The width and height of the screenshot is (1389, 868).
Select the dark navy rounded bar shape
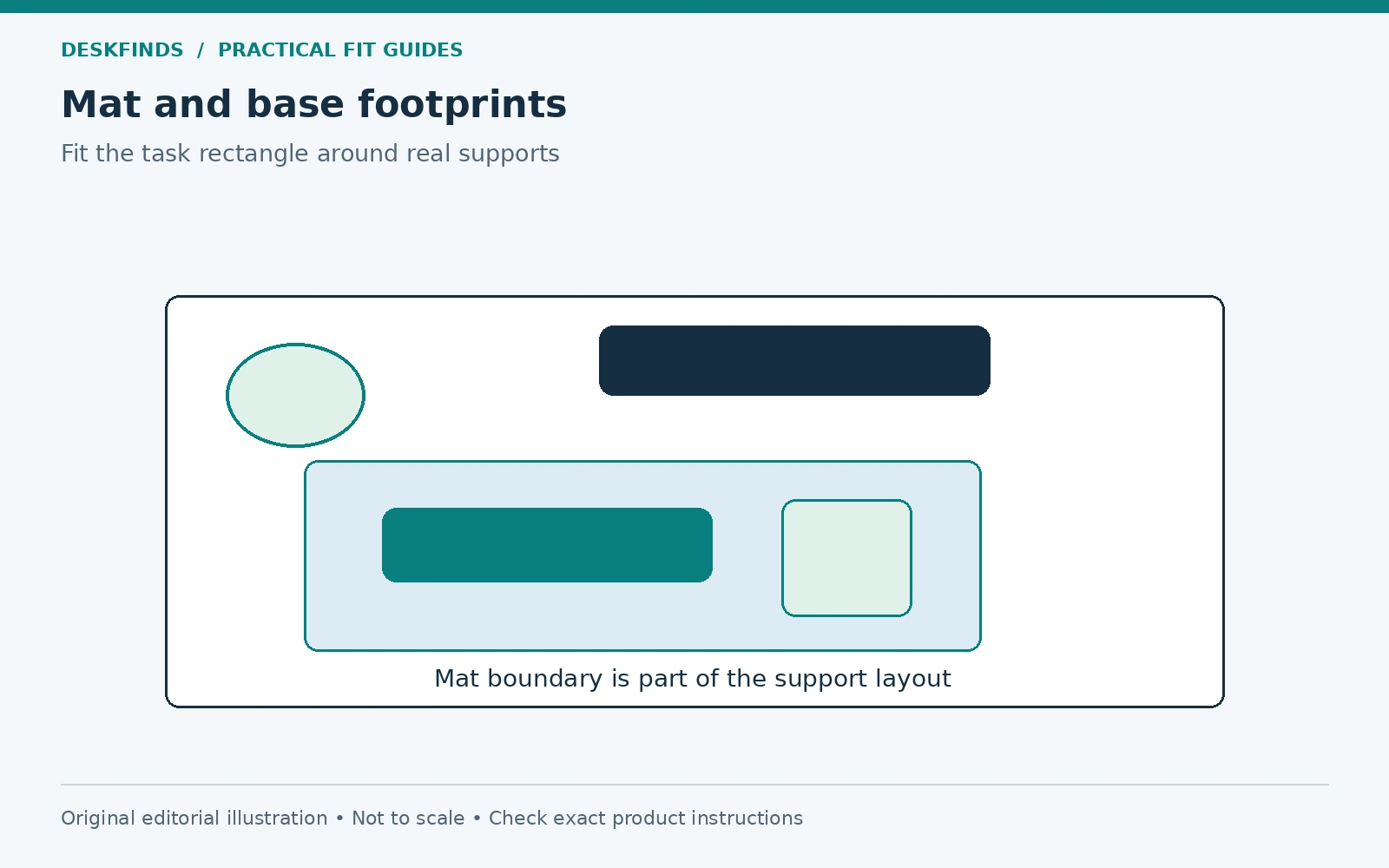pyautogui.click(x=794, y=360)
